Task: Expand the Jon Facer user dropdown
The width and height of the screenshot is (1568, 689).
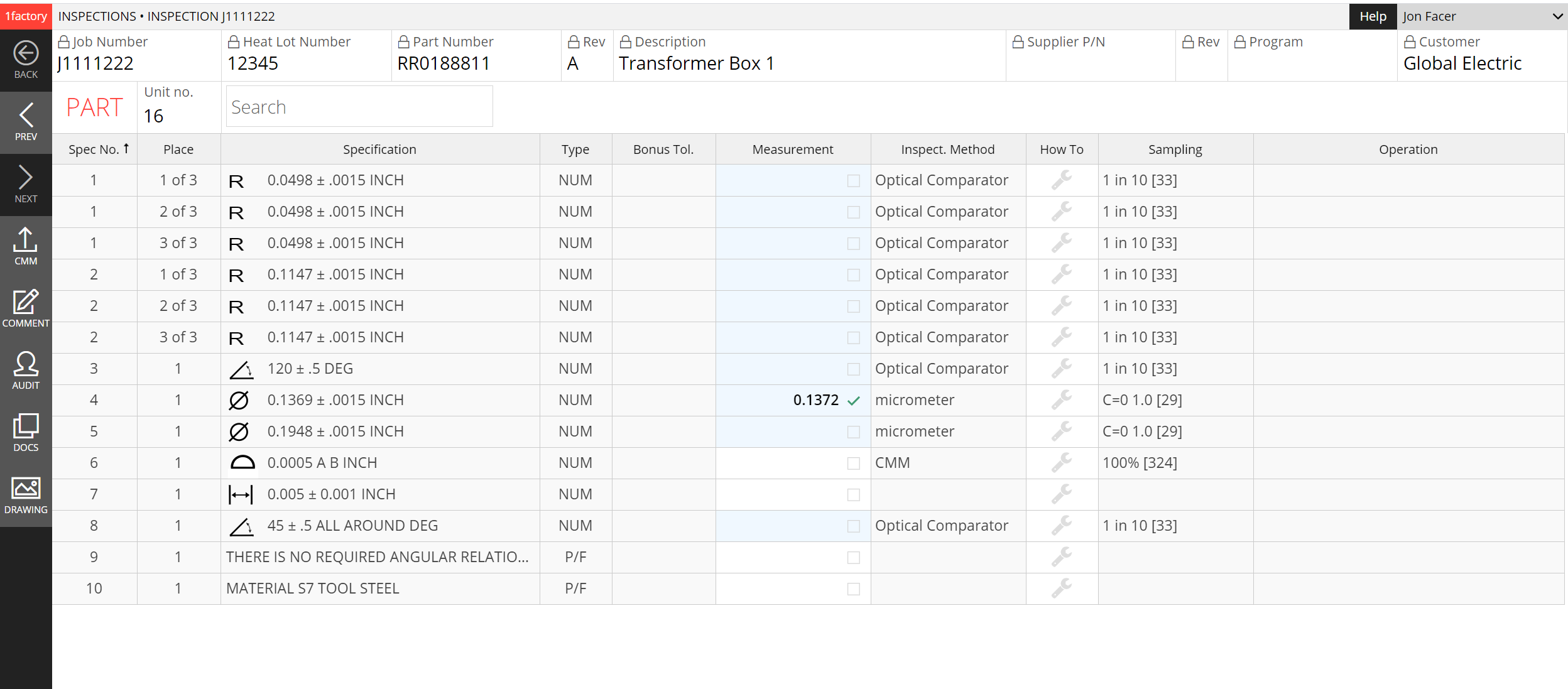Action: coord(1557,16)
